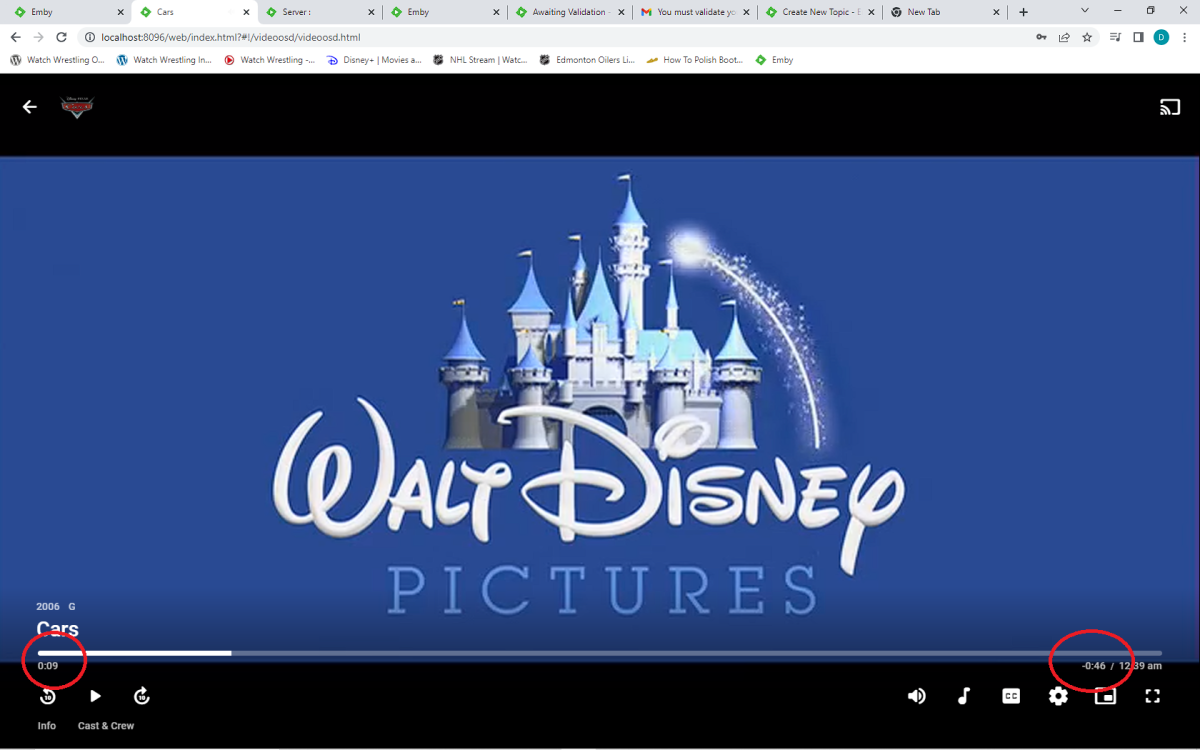Switch to the Create New Topic tab
1200x750 pixels.
[x=821, y=12]
